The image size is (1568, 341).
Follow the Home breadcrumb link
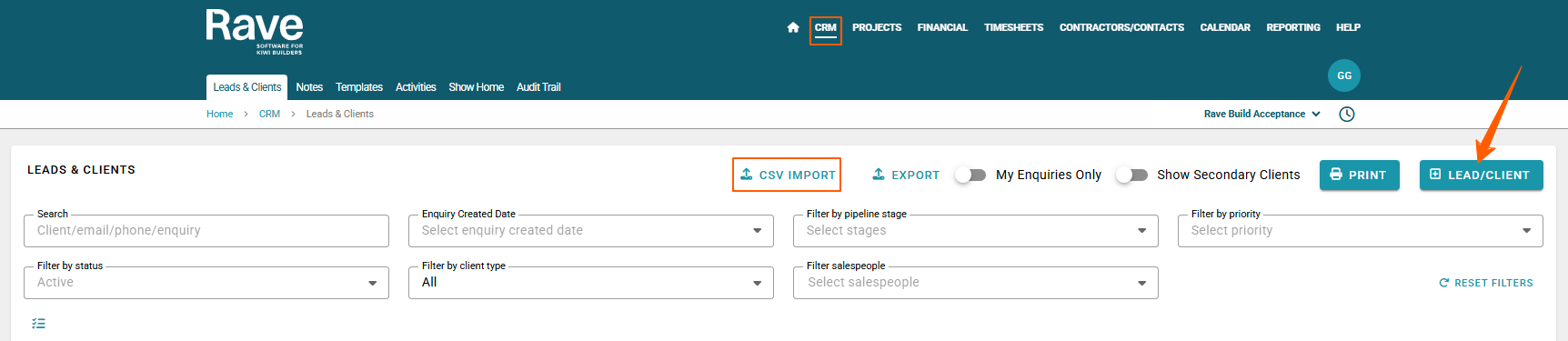(219, 114)
